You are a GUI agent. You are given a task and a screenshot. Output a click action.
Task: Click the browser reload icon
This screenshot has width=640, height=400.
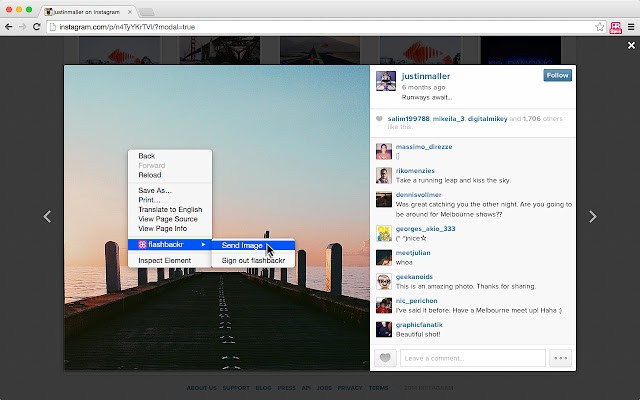click(x=38, y=26)
